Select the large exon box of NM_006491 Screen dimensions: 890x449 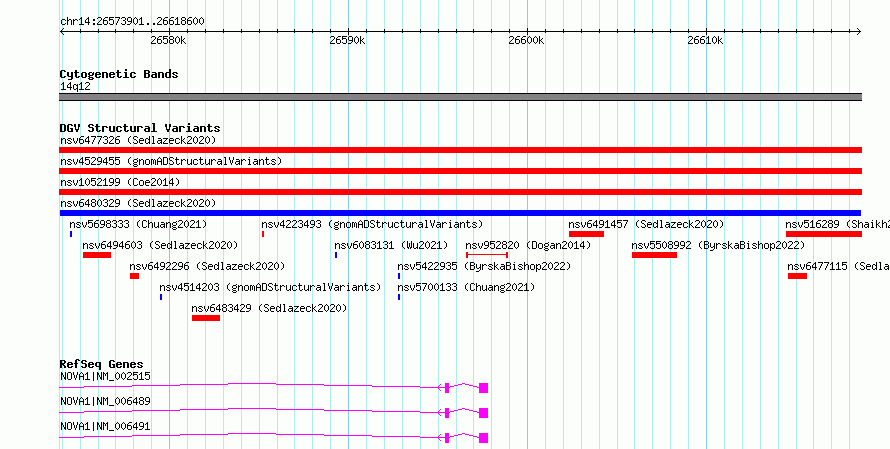coord(484,438)
